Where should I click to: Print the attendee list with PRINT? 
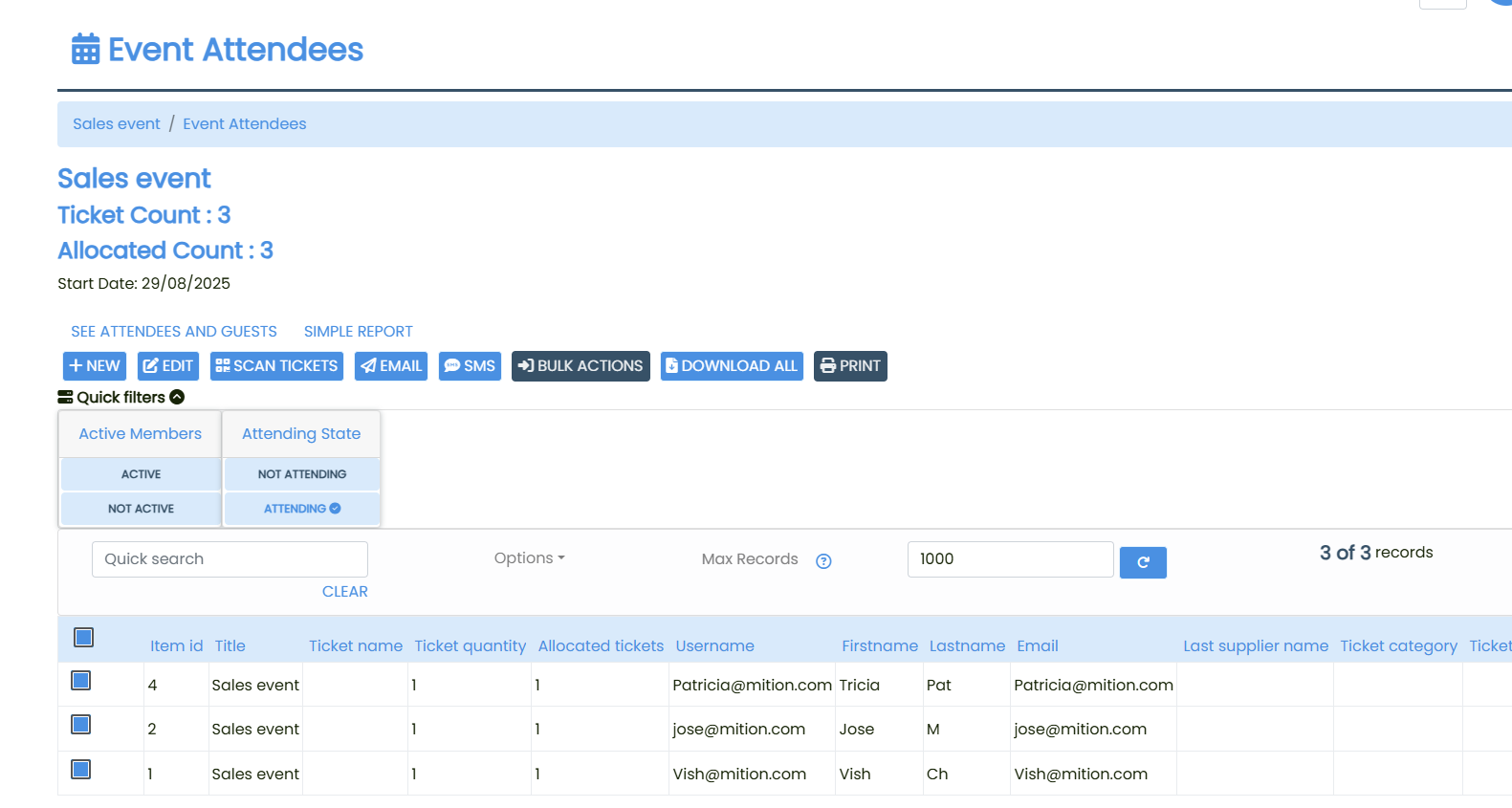pos(850,366)
